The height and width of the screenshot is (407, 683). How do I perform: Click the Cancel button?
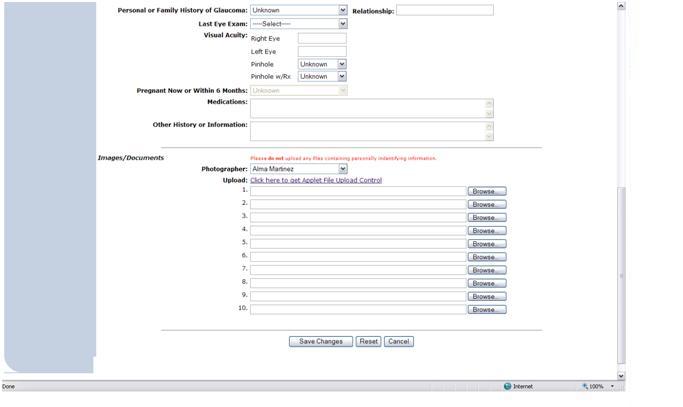coord(399,342)
